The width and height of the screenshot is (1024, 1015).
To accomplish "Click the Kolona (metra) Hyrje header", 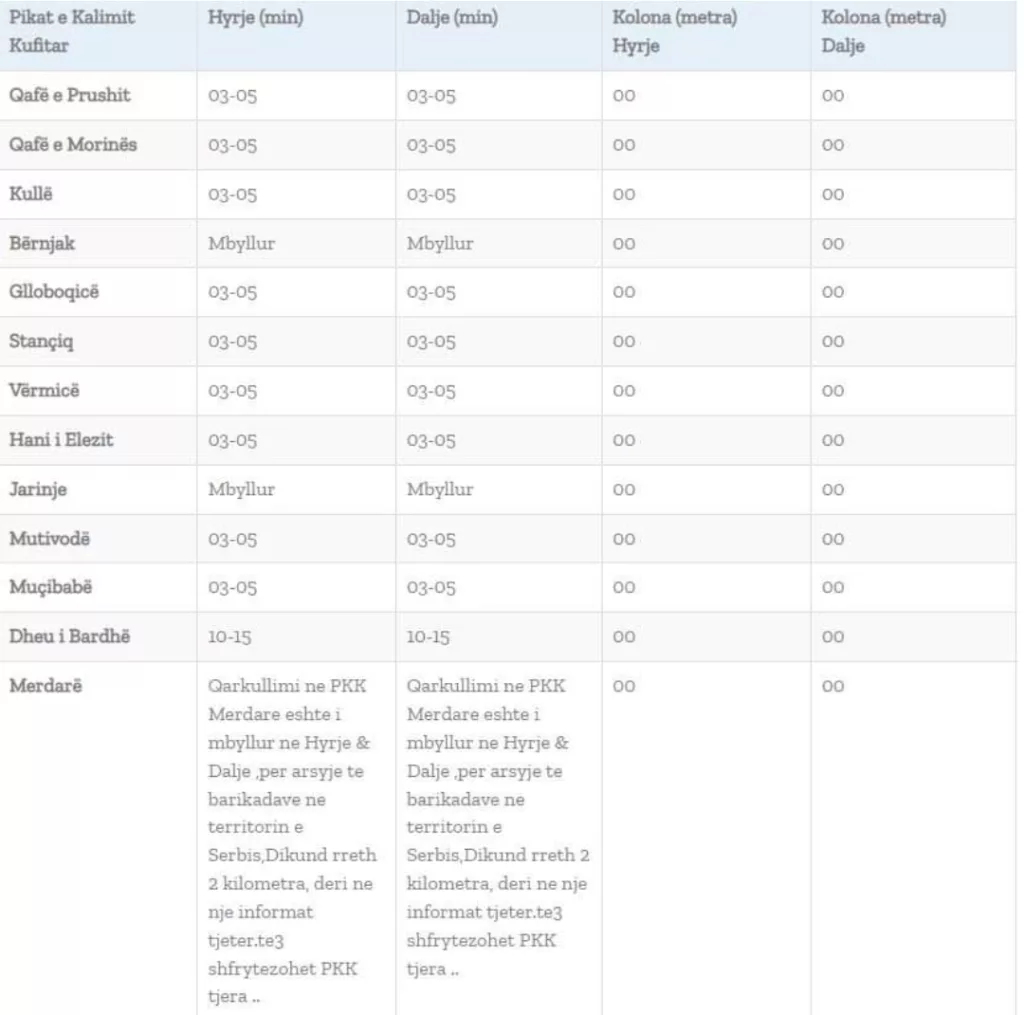I will coord(675,31).
